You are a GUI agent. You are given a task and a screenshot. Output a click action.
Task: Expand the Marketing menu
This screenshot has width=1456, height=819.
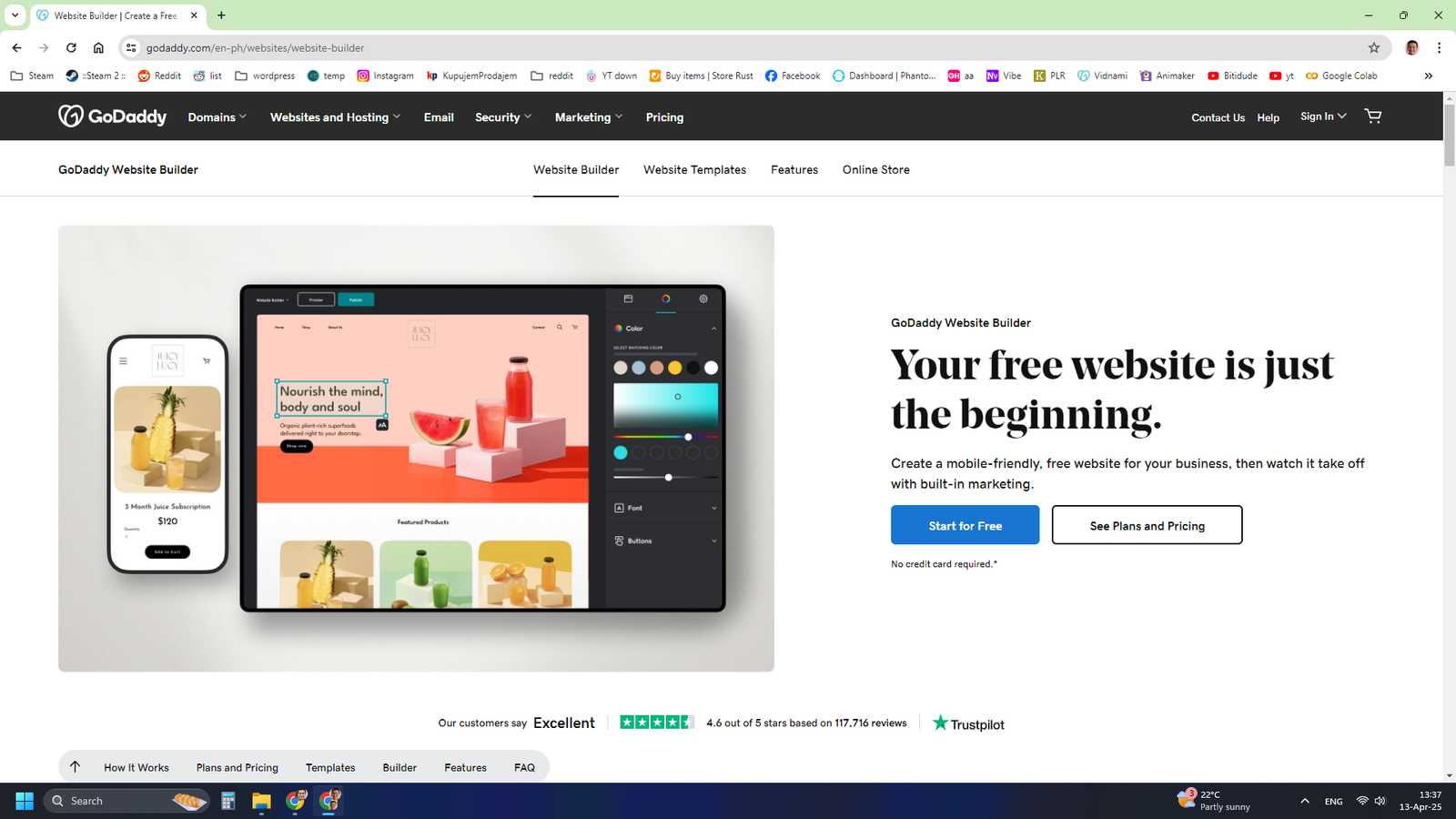[589, 117]
